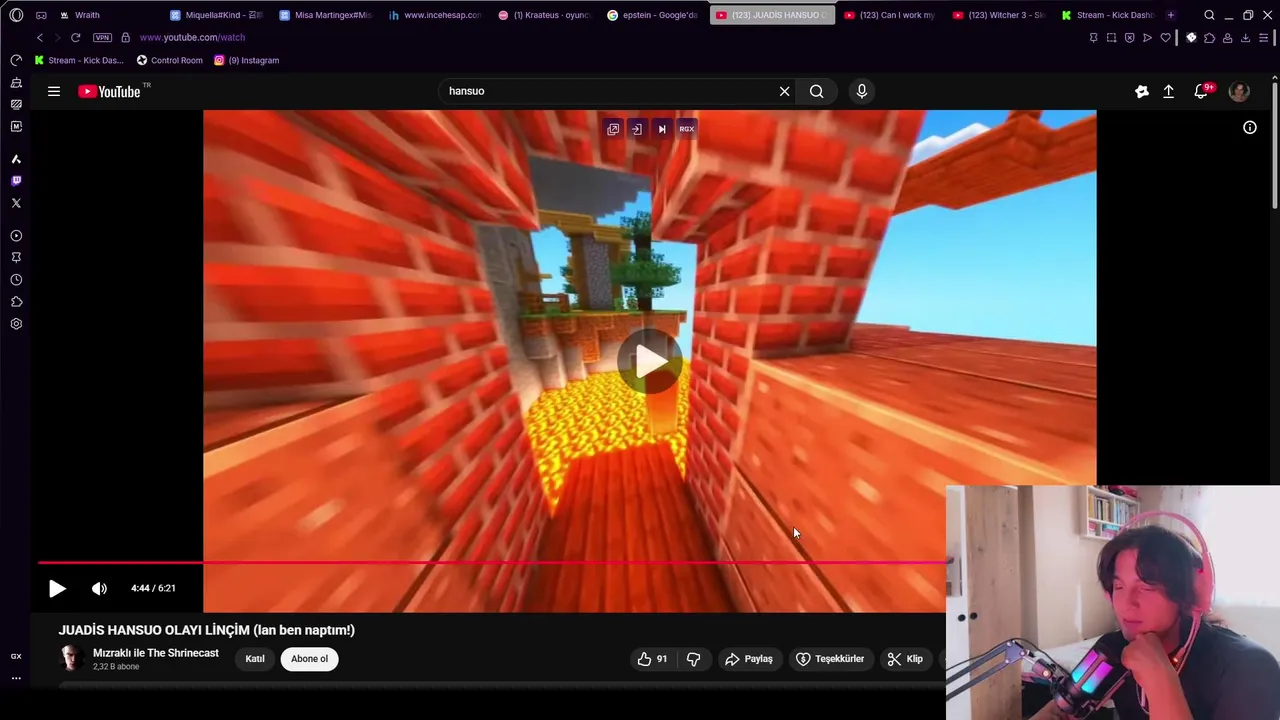Open the GX Corner sidebar button
This screenshot has height=720, width=1280.
(16, 656)
